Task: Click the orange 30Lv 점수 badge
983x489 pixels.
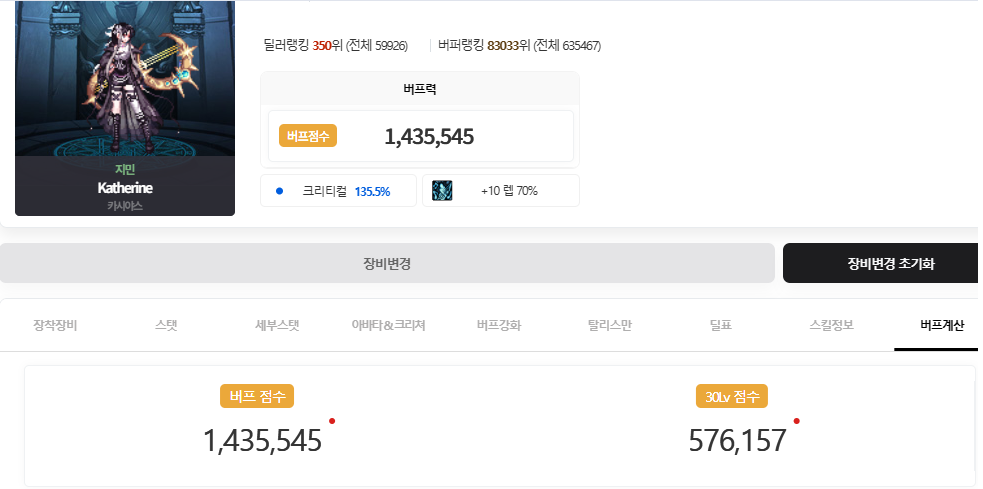Action: [732, 396]
